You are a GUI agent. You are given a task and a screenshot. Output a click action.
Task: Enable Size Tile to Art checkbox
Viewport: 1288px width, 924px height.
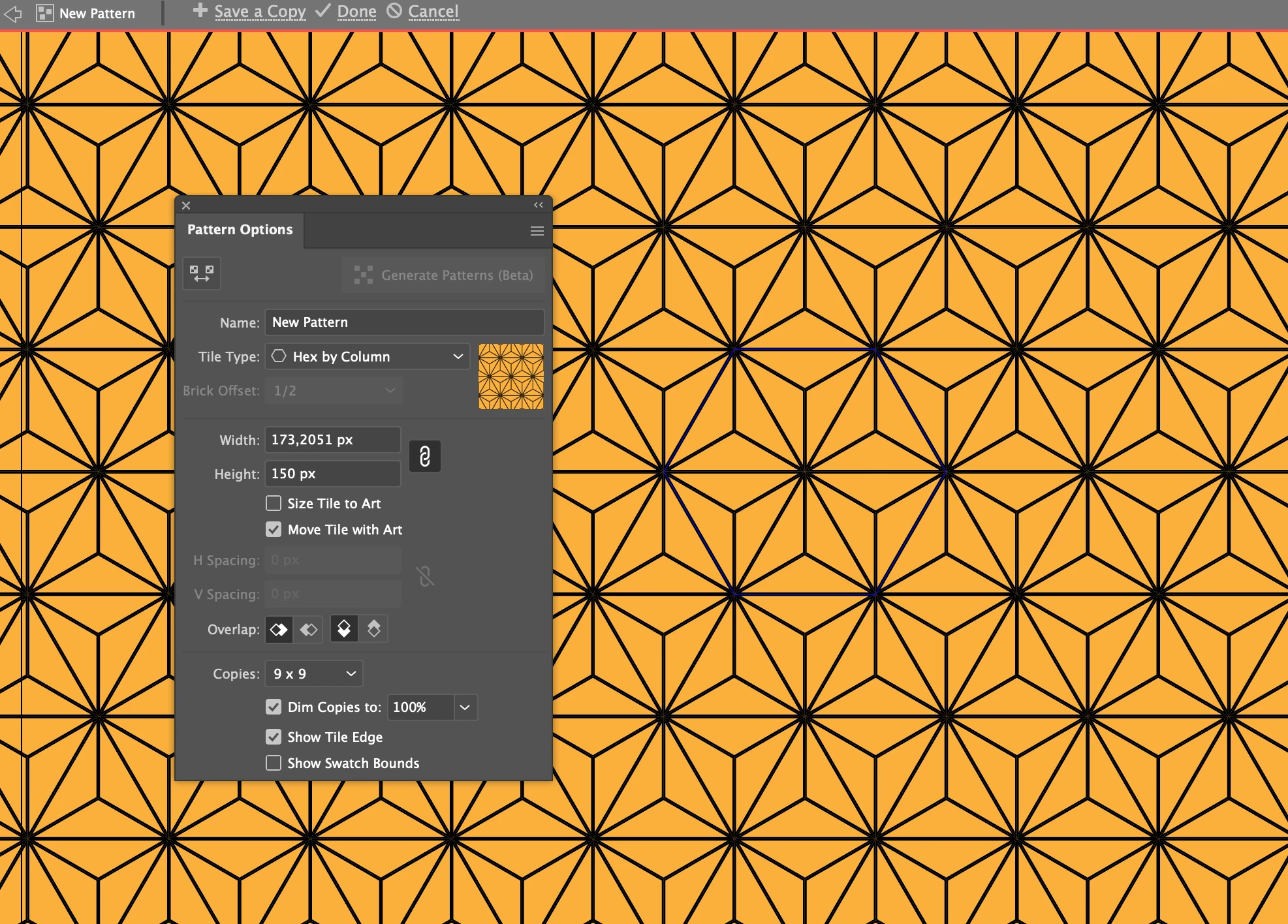(274, 503)
